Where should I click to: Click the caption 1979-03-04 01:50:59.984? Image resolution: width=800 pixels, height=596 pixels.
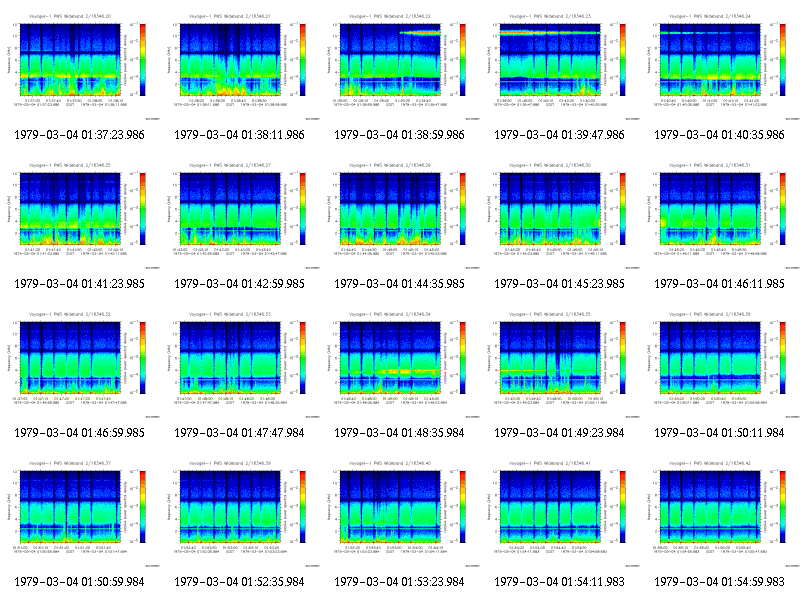(x=80, y=582)
